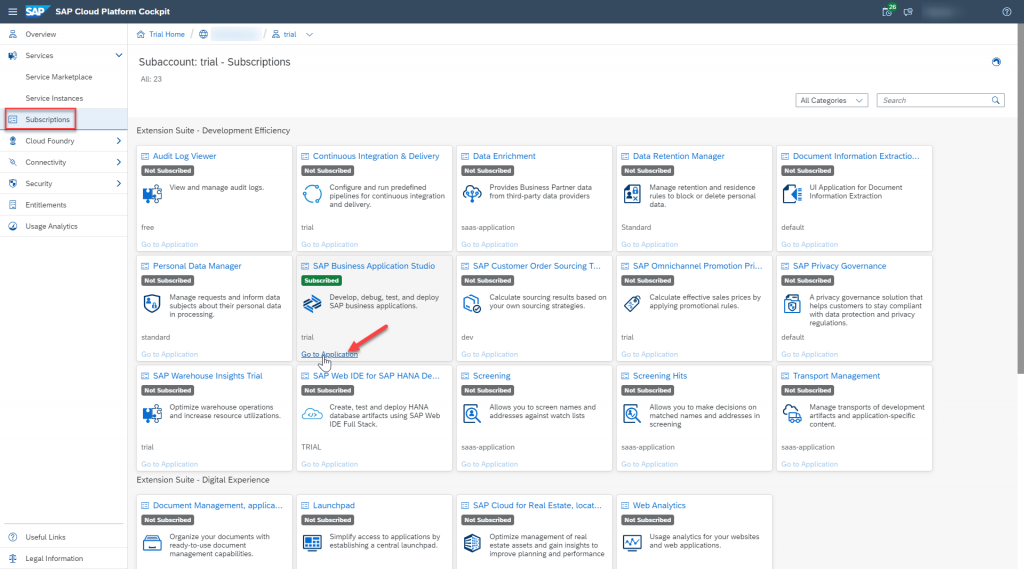The width and height of the screenshot is (1024, 569).
Task: Click the trial breadcrumb link
Action: [x=290, y=35]
